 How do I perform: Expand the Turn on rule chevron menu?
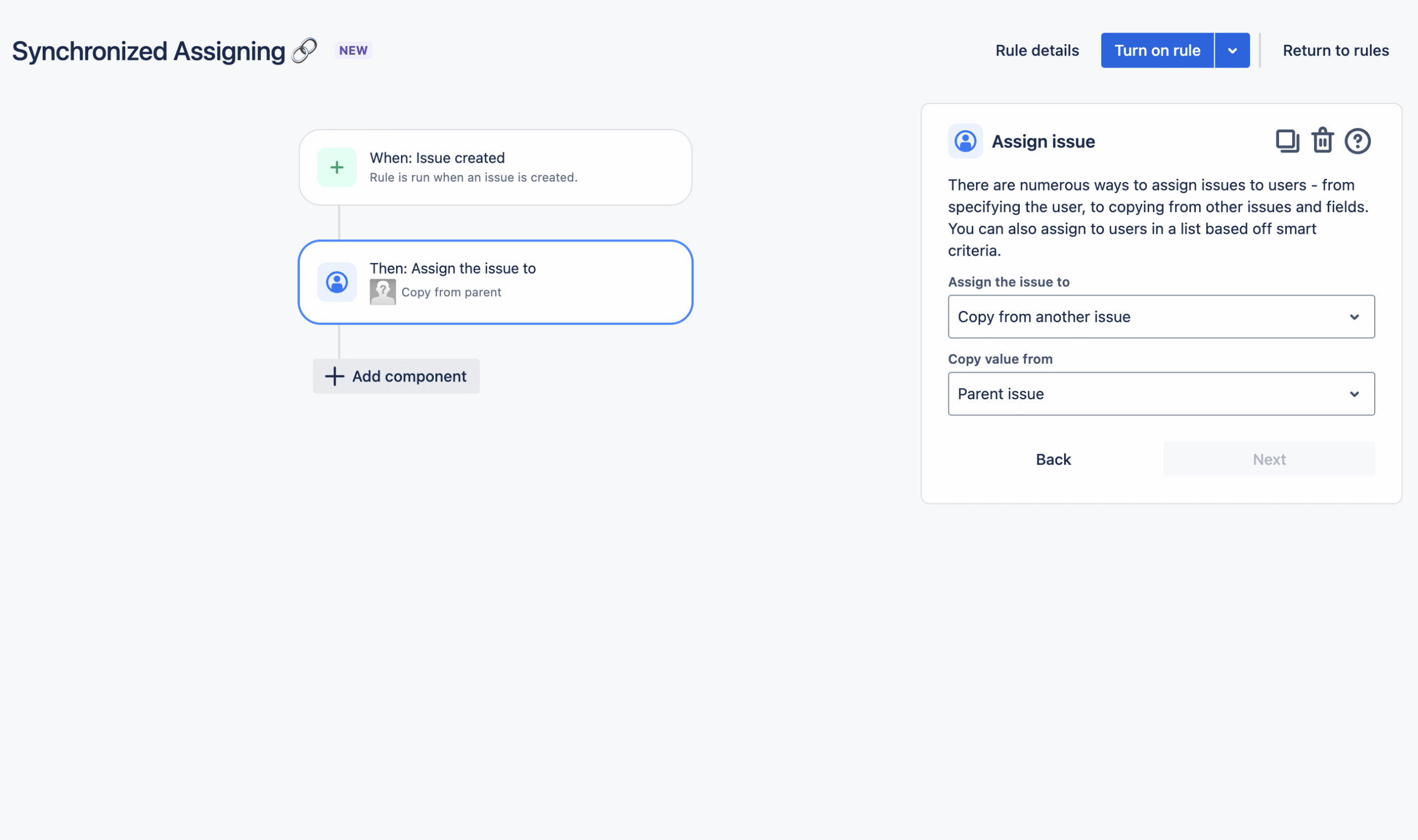(1232, 50)
